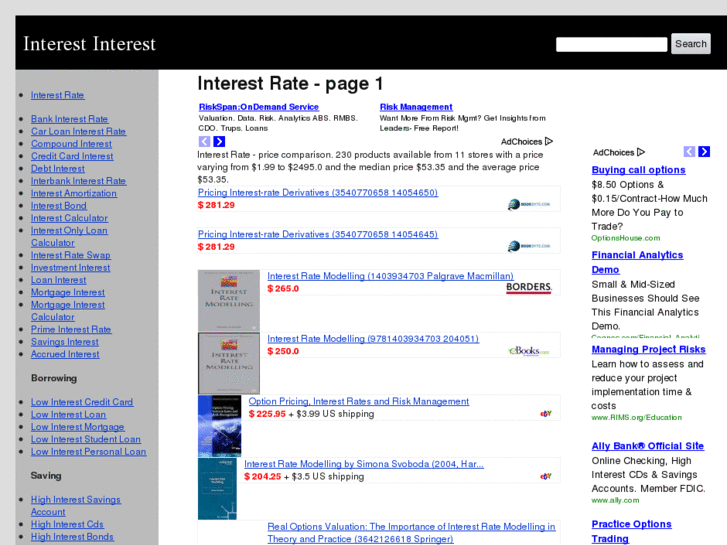
Task: Open the Simona Svoboda book cover thumbnail
Action: [x=217, y=488]
